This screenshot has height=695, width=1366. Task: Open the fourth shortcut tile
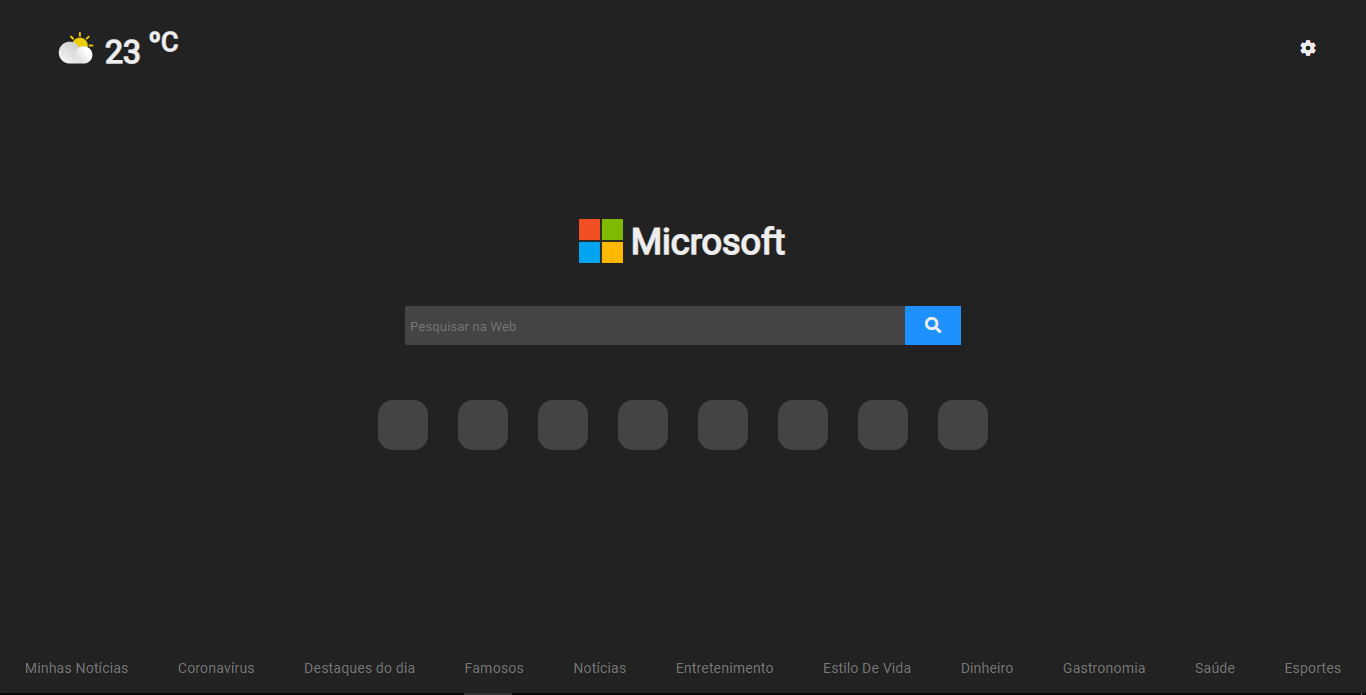642,425
